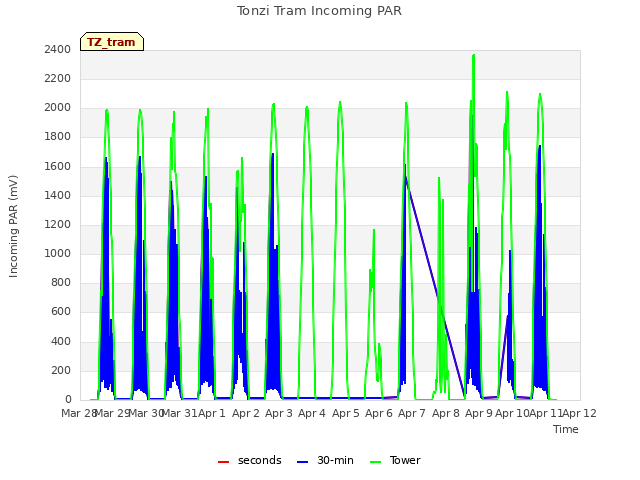Click the 1200 y-axis tick label
The height and width of the screenshot is (480, 640).
tap(58, 224)
